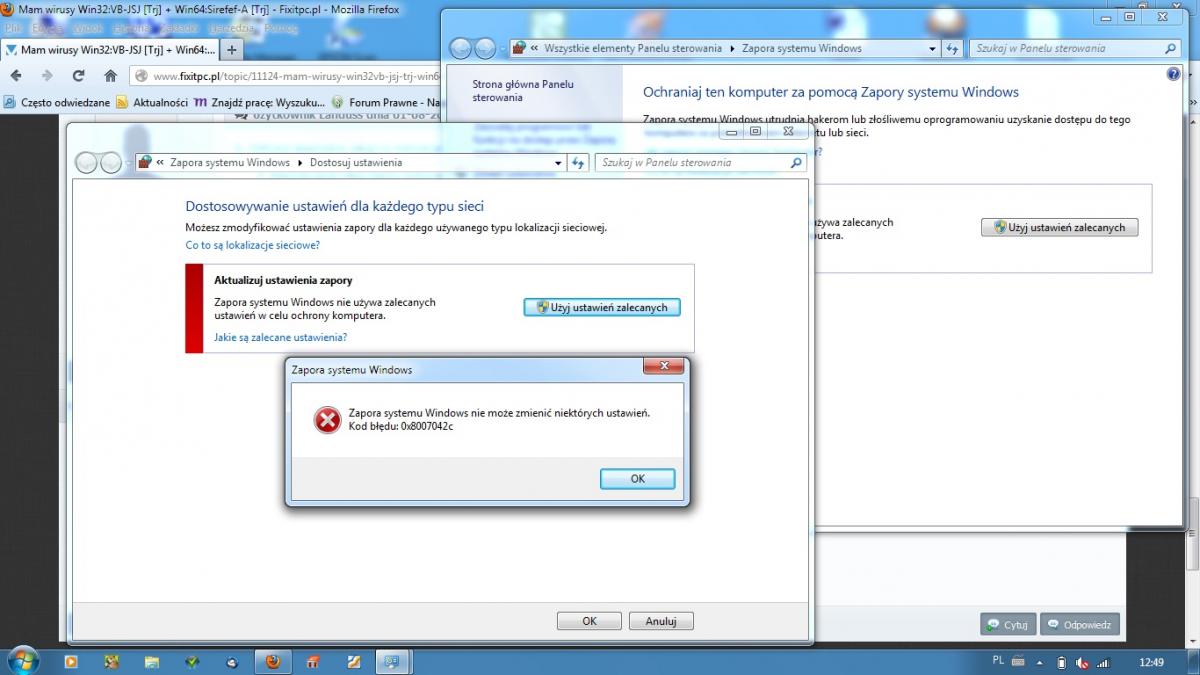Switch to Control Panel taskbar button
Screen dimensions: 1200x675
(x=392, y=662)
